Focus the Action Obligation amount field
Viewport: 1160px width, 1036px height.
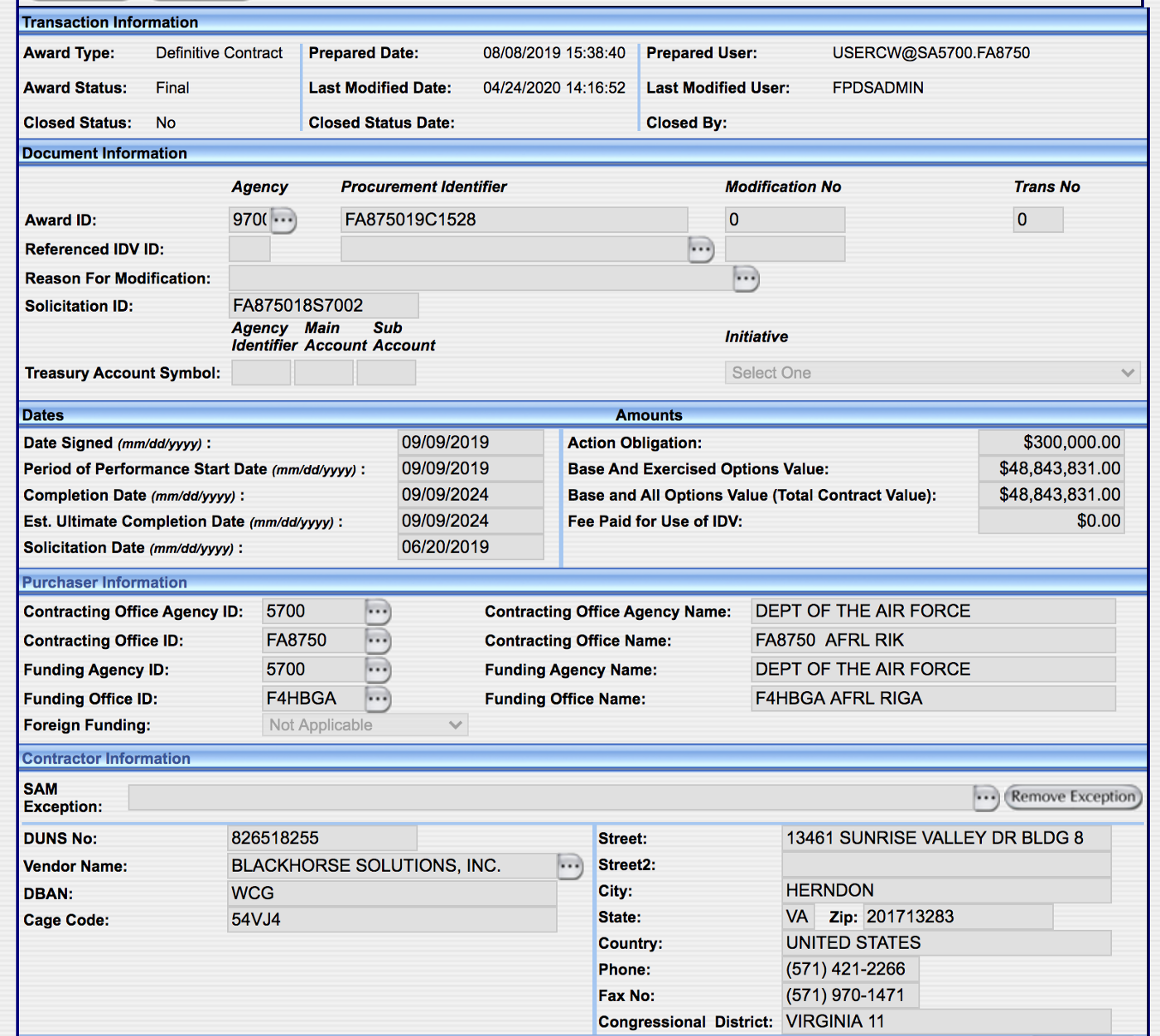1051,443
